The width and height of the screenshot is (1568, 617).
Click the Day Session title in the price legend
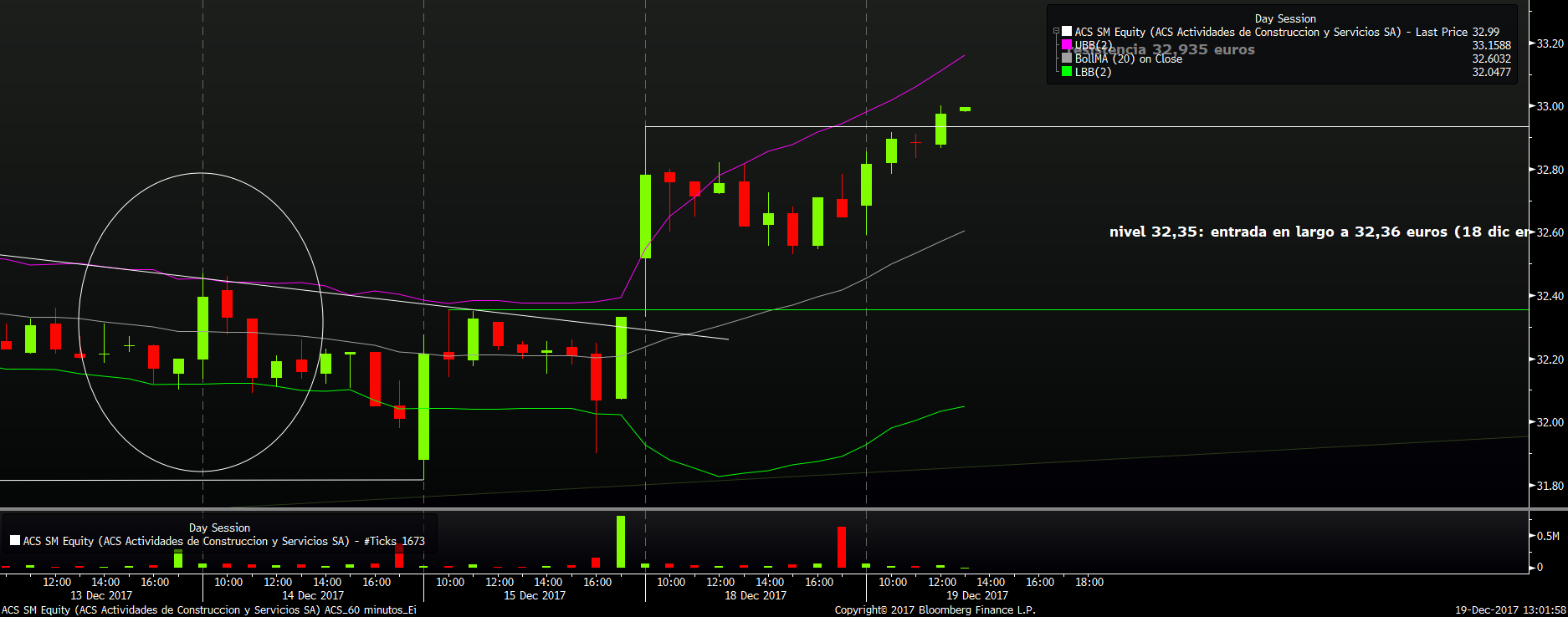(1285, 18)
